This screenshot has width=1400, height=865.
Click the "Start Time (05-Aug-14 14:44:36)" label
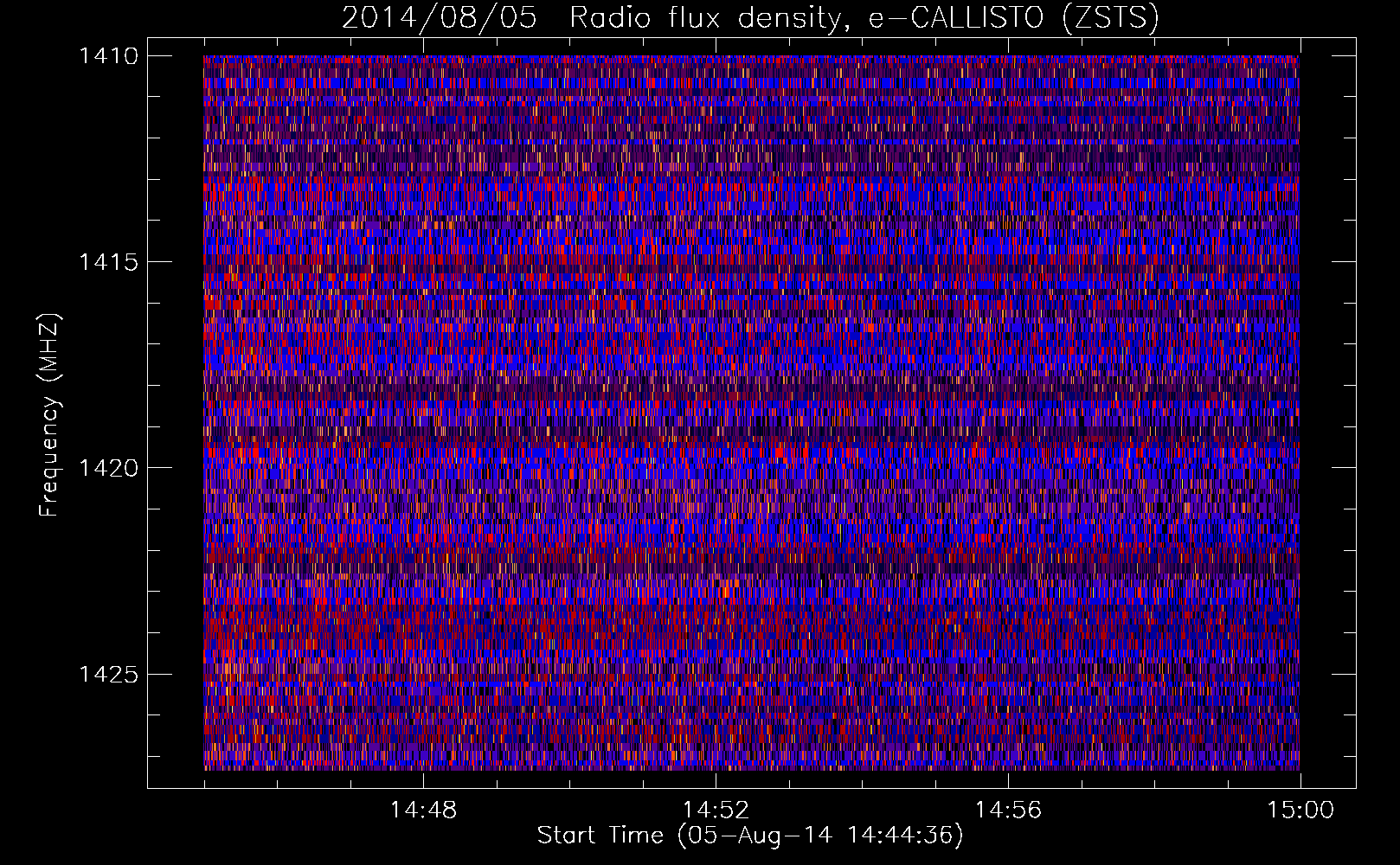750,836
